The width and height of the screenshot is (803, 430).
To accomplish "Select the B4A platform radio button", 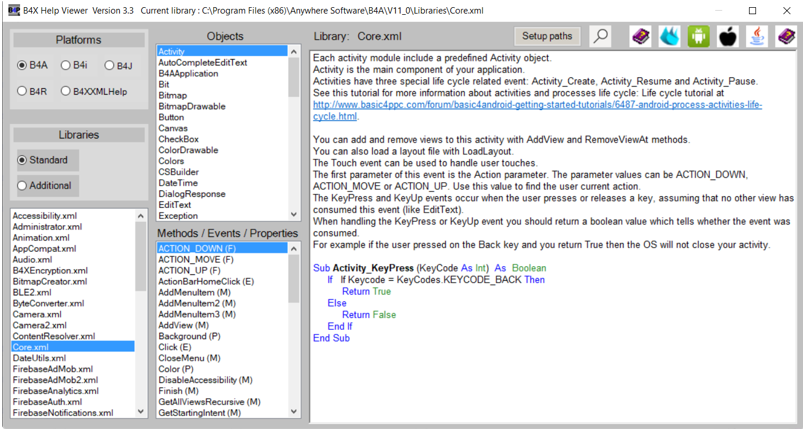I will pos(32,66).
